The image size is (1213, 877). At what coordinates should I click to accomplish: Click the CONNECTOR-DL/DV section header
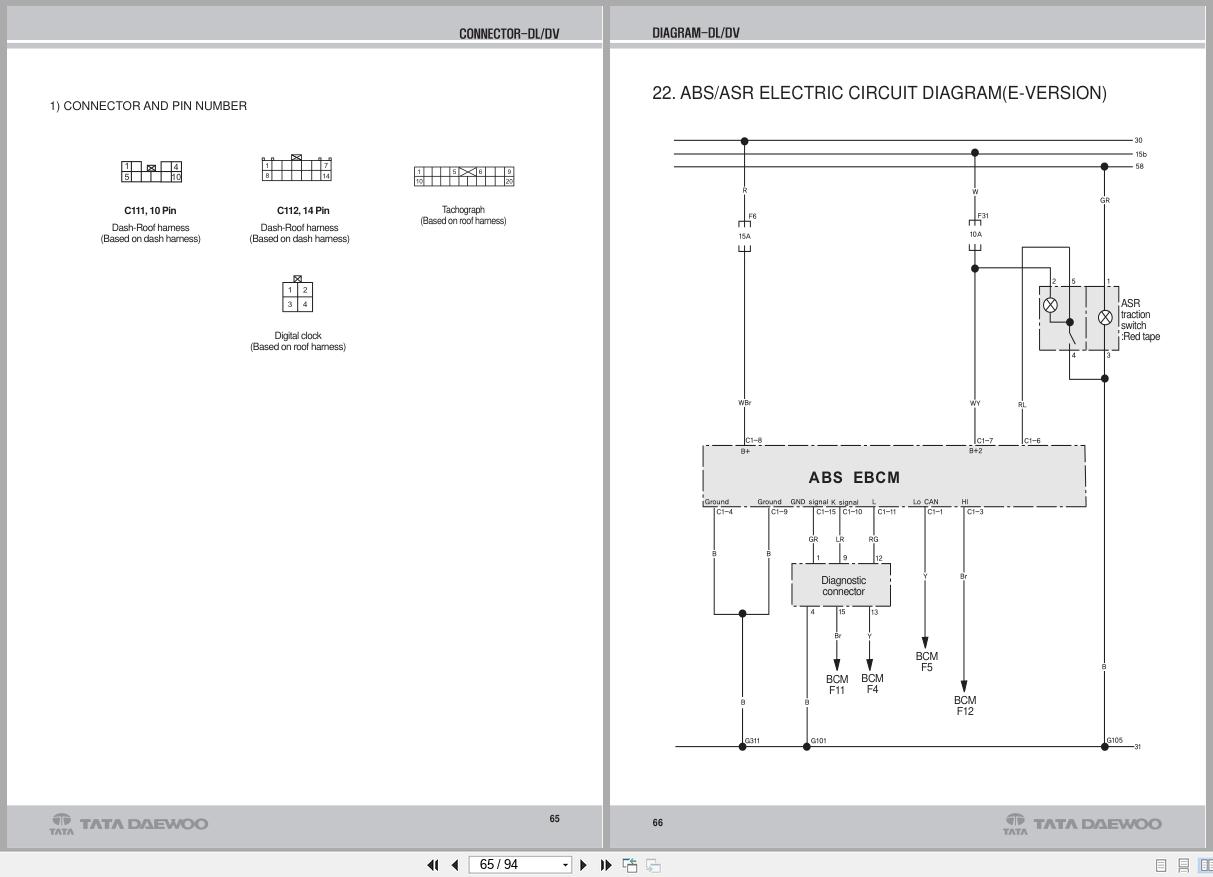[x=510, y=33]
